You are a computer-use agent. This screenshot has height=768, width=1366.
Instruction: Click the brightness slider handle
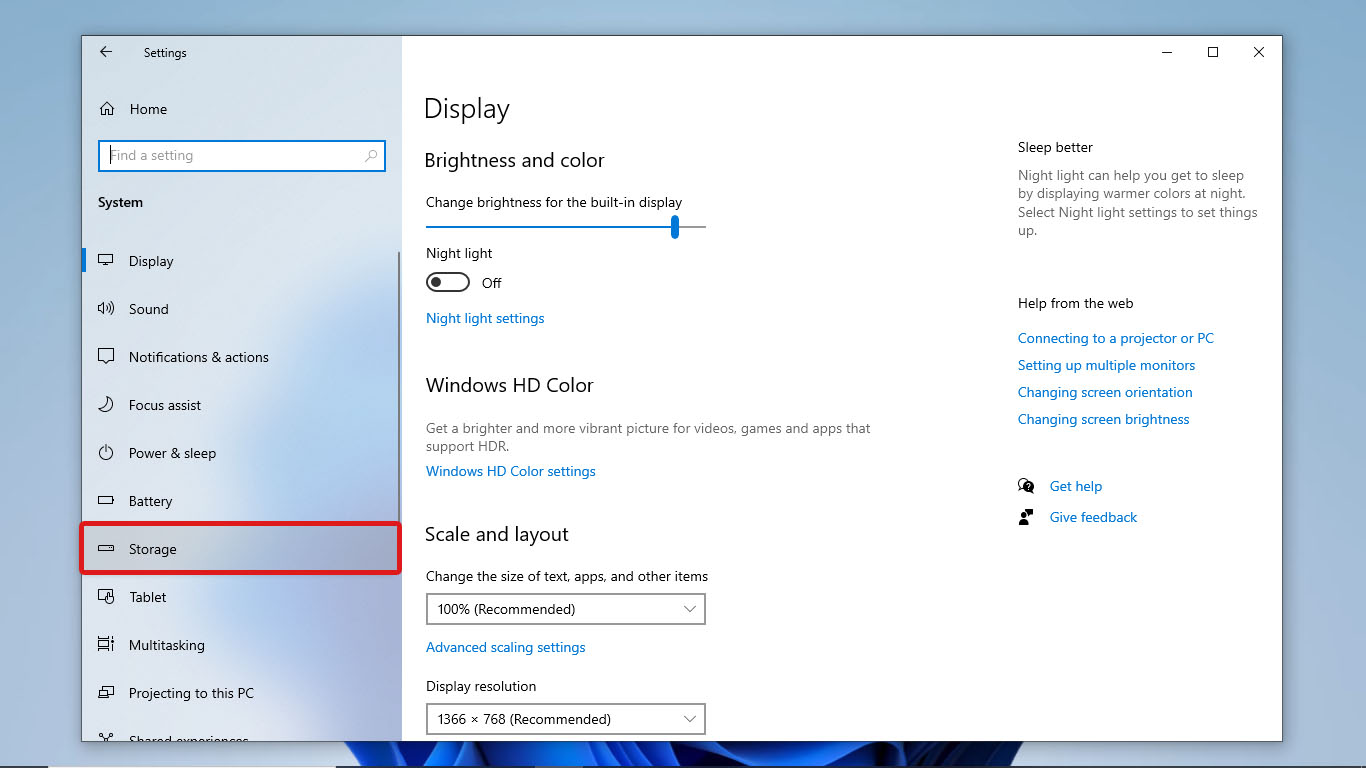[675, 227]
